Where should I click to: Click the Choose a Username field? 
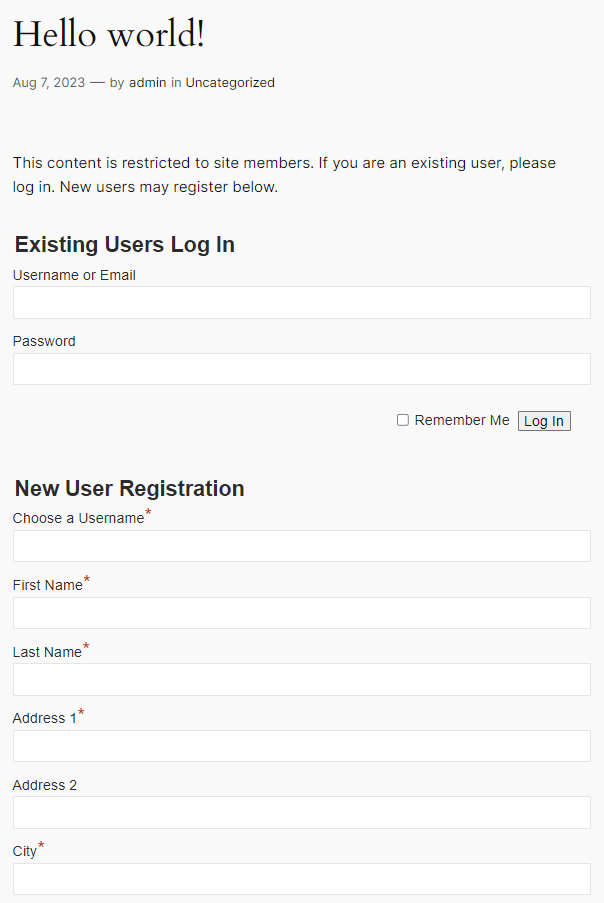point(301,546)
